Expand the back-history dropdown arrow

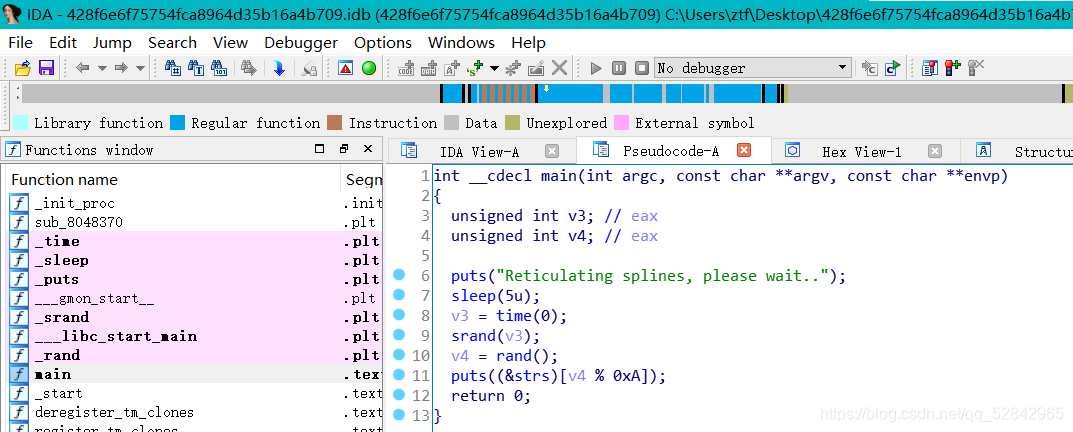point(102,68)
